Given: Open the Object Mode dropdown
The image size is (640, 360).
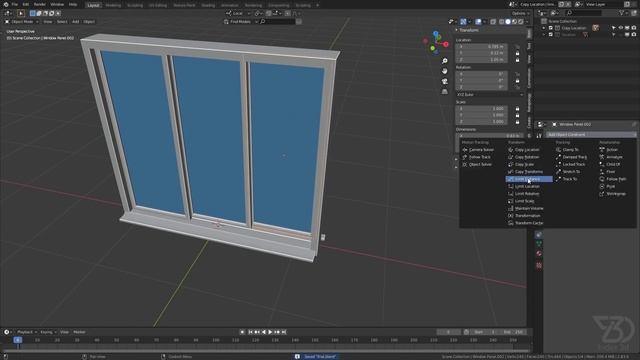Looking at the screenshot, I should pos(22,22).
